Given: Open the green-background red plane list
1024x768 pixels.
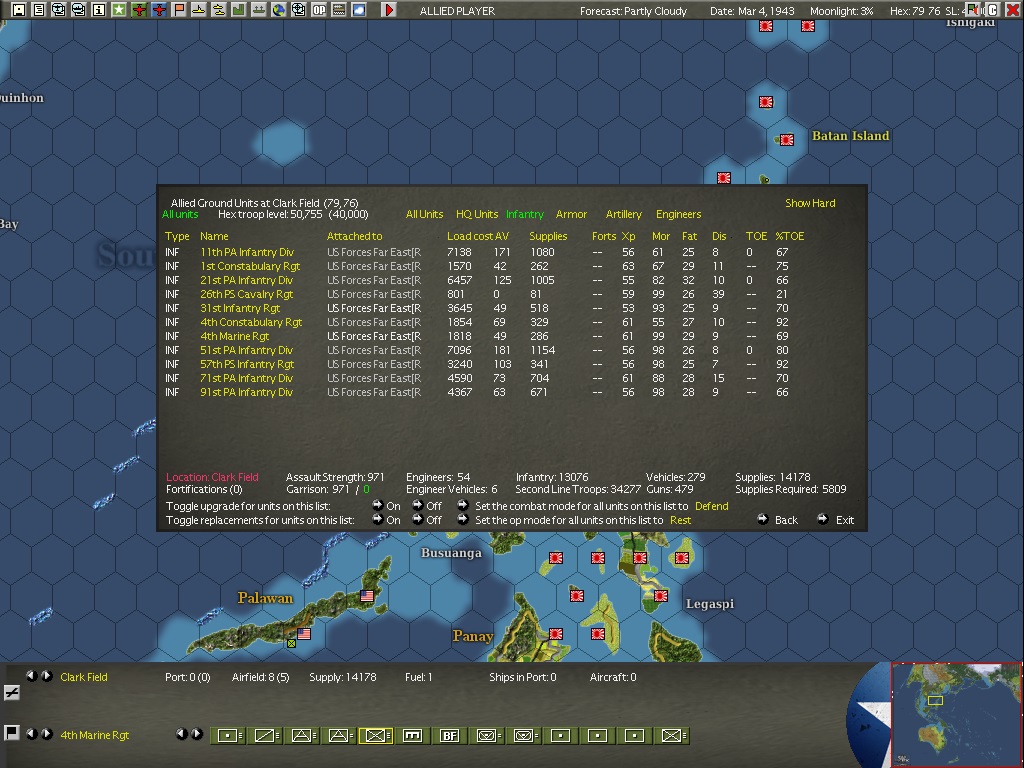Looking at the screenshot, I should coord(138,10).
